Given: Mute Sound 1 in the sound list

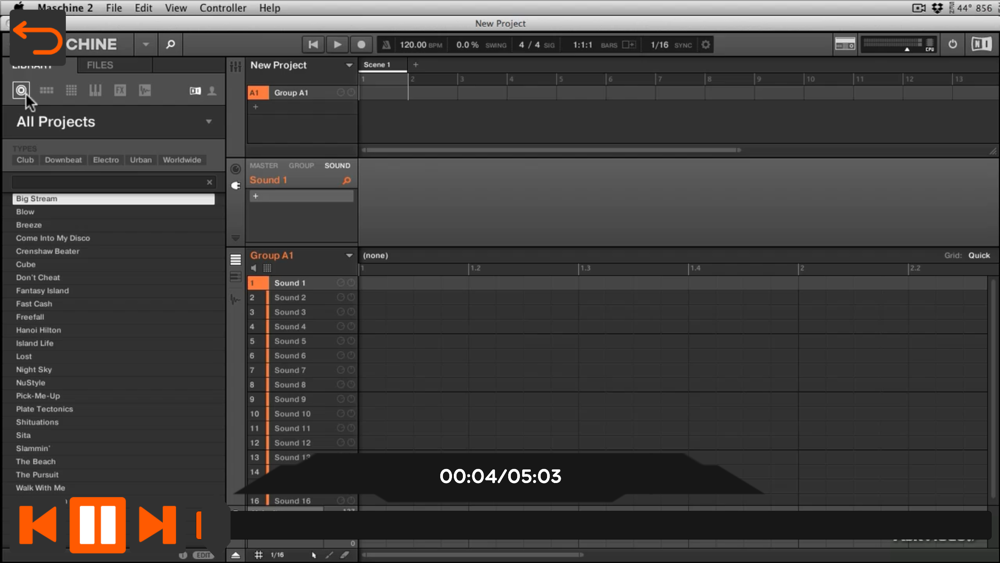Looking at the screenshot, I should coord(341,283).
